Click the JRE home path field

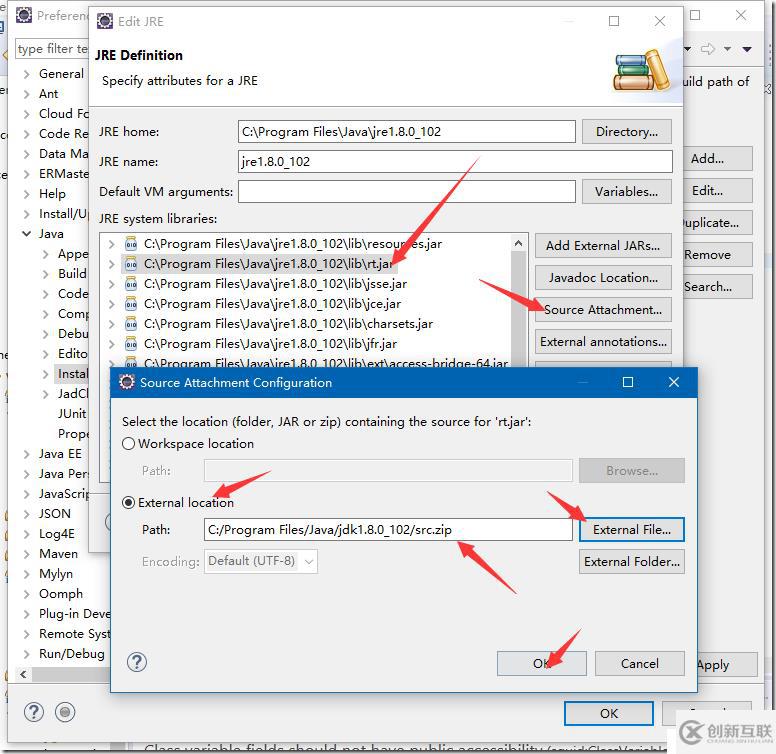click(406, 132)
